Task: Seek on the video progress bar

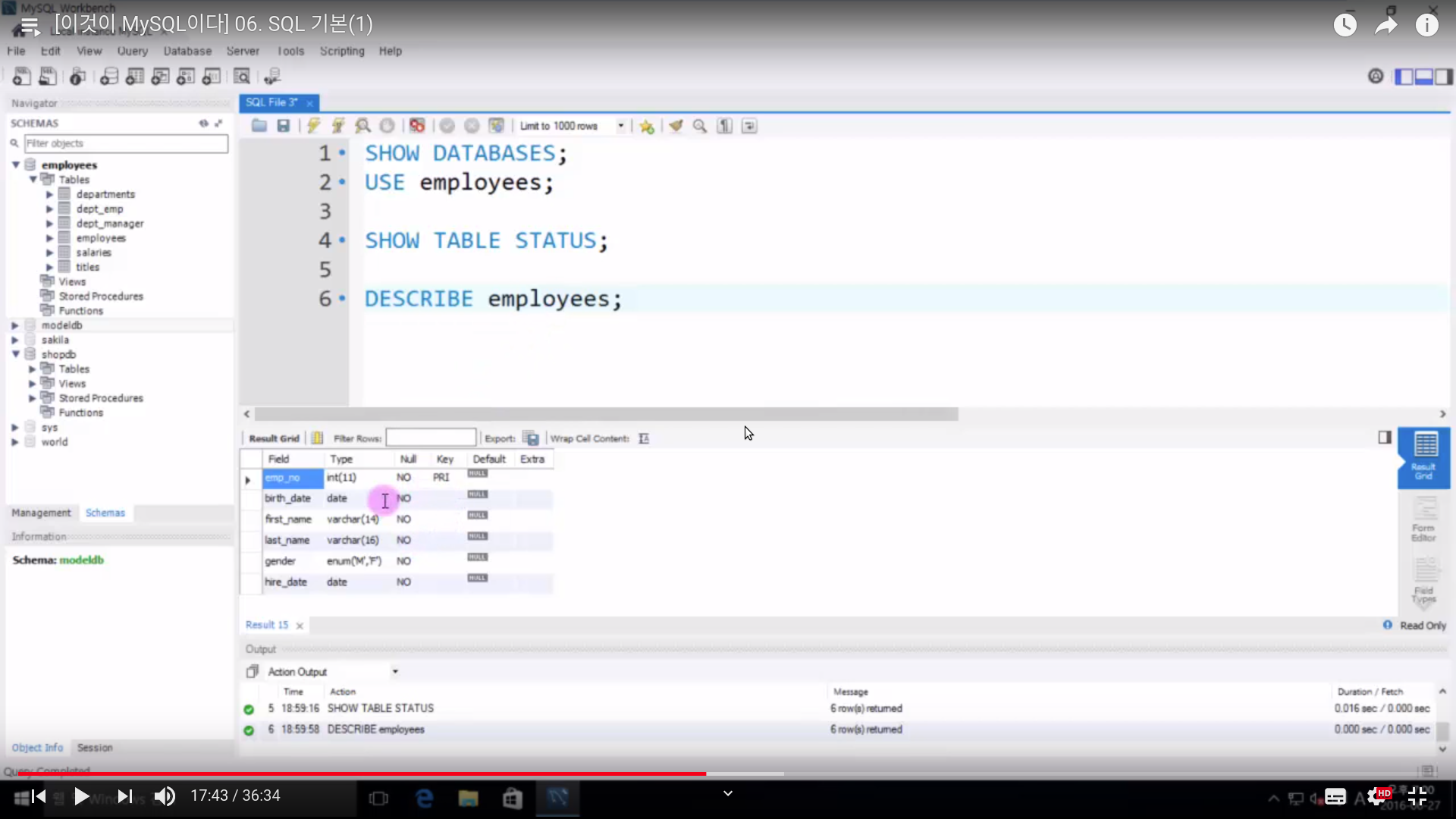Action: point(728,774)
